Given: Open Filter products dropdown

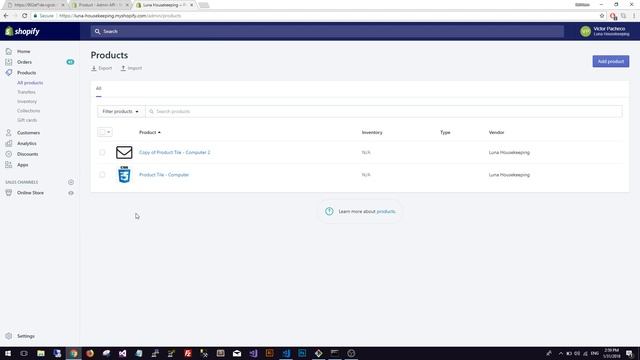Looking at the screenshot, I should (x=121, y=111).
